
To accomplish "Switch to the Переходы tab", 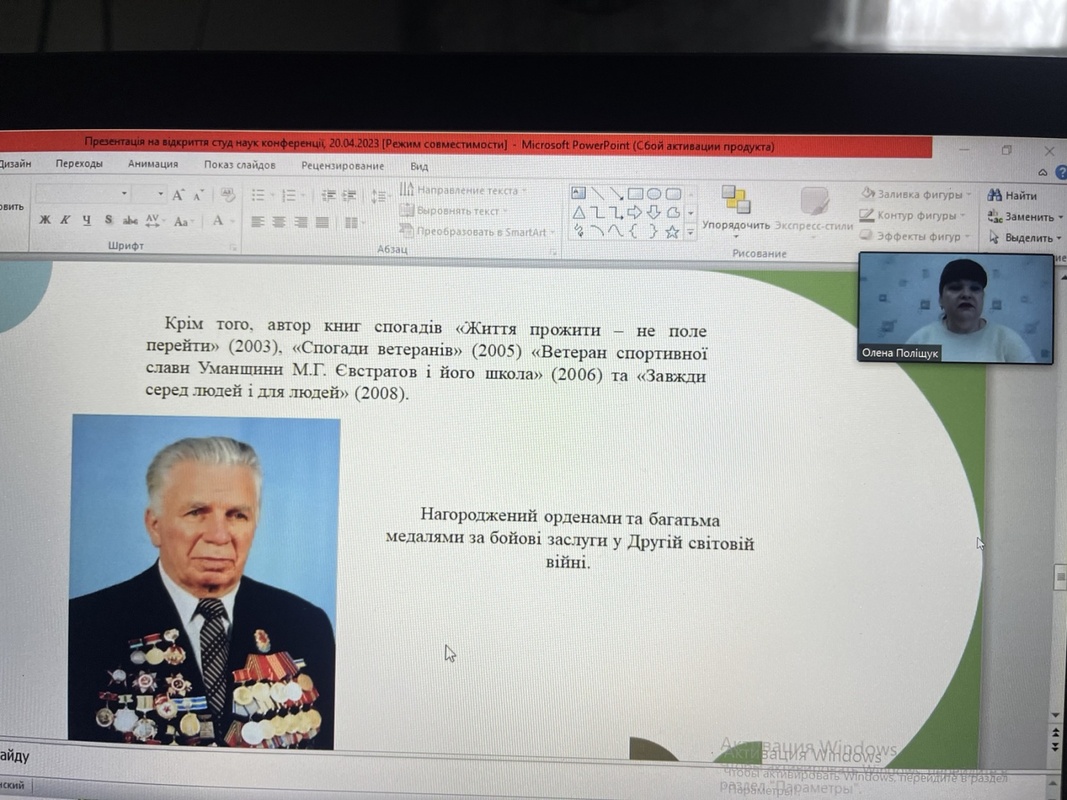I will (x=79, y=164).
